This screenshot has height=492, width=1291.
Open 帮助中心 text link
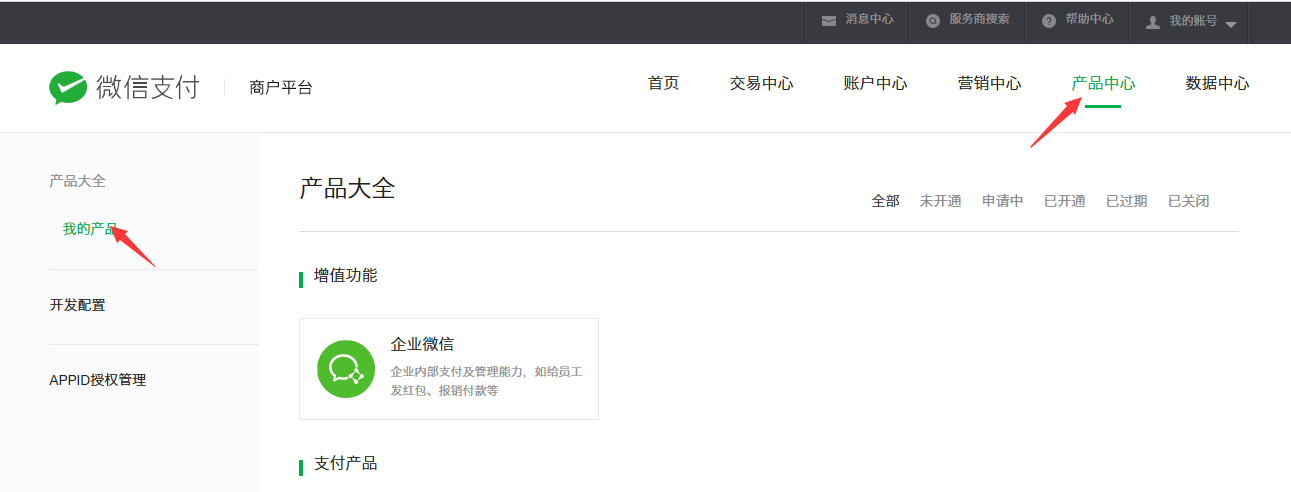pyautogui.click(x=1090, y=20)
